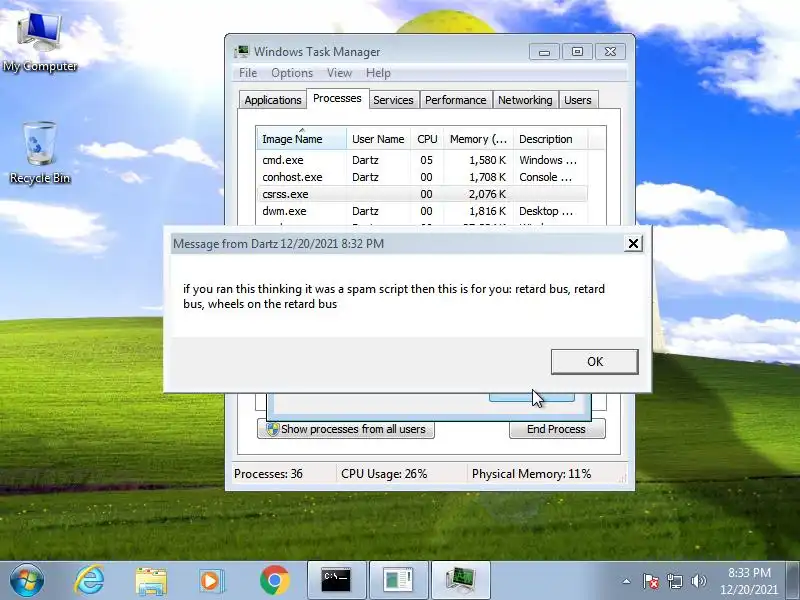This screenshot has width=800, height=600.
Task: Click the Task Manager title bar icon
Action: click(x=242, y=52)
